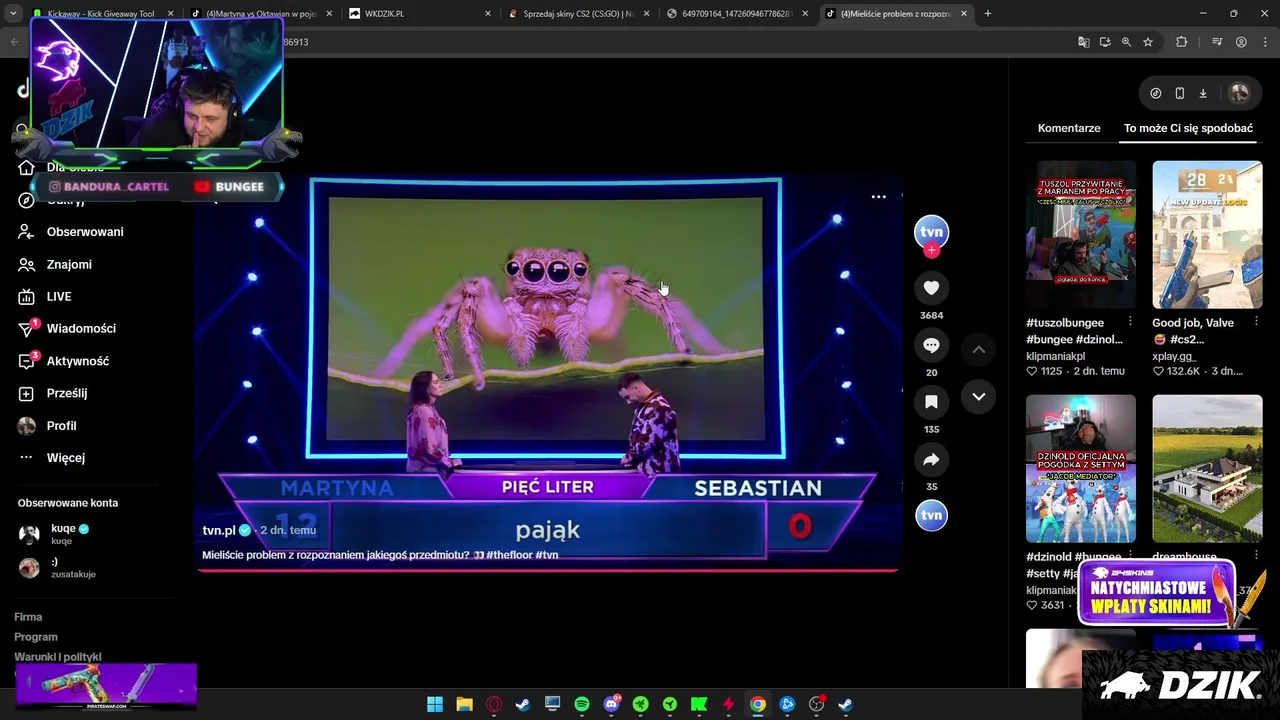Click download desktop app arrow icon
Screen dimensions: 1280x720
1203,93
